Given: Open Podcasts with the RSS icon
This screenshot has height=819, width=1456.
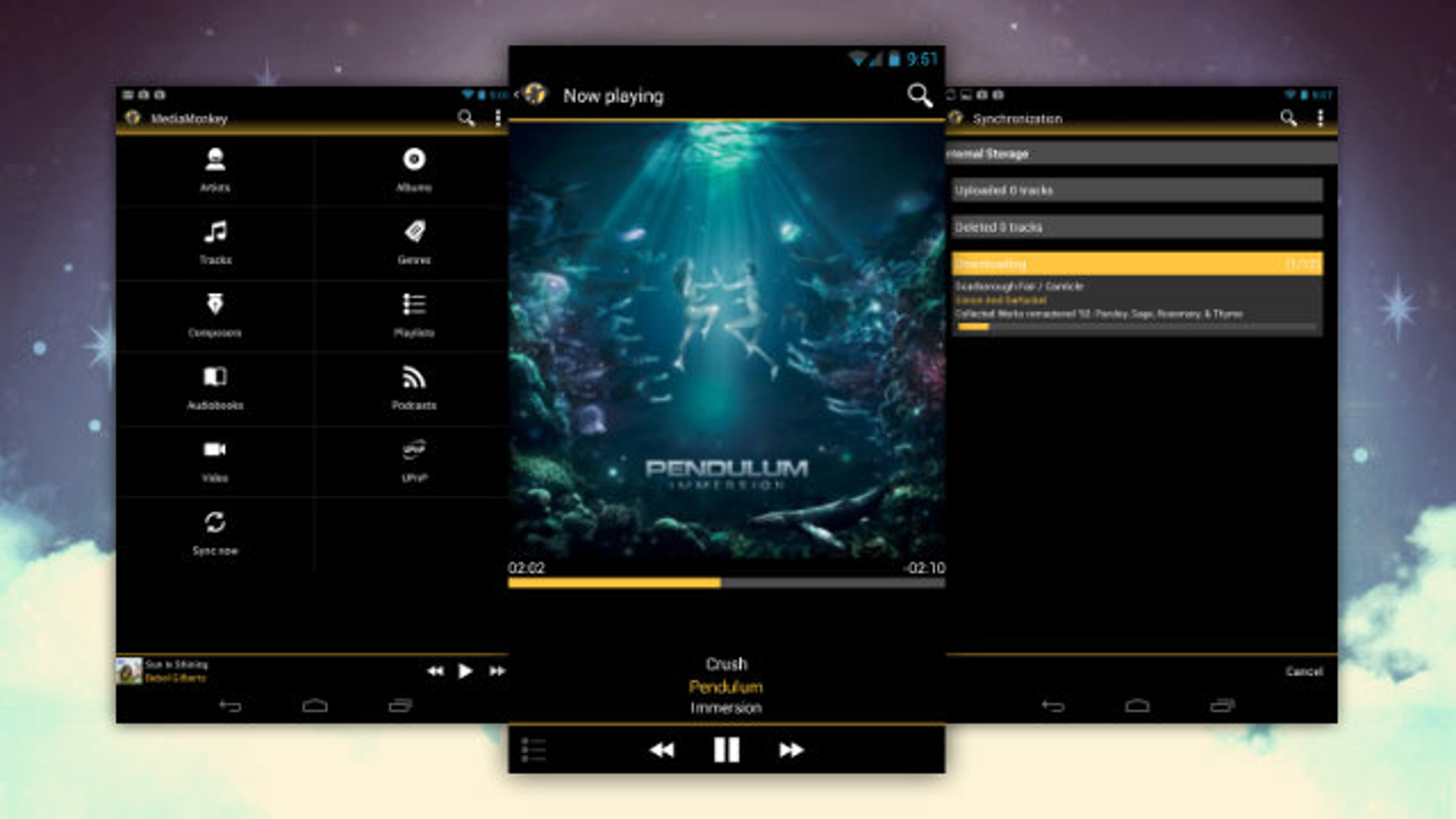Looking at the screenshot, I should tap(414, 389).
